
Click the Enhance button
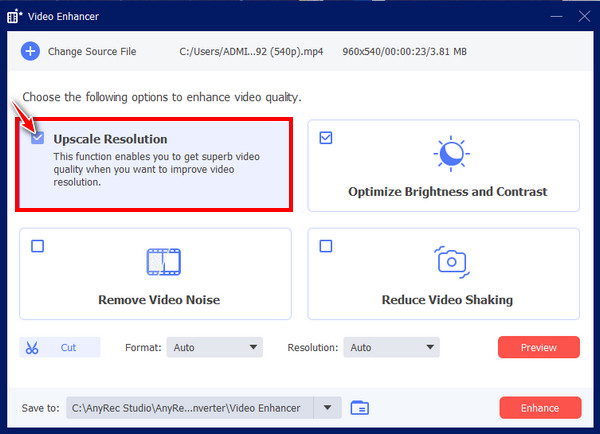point(540,408)
